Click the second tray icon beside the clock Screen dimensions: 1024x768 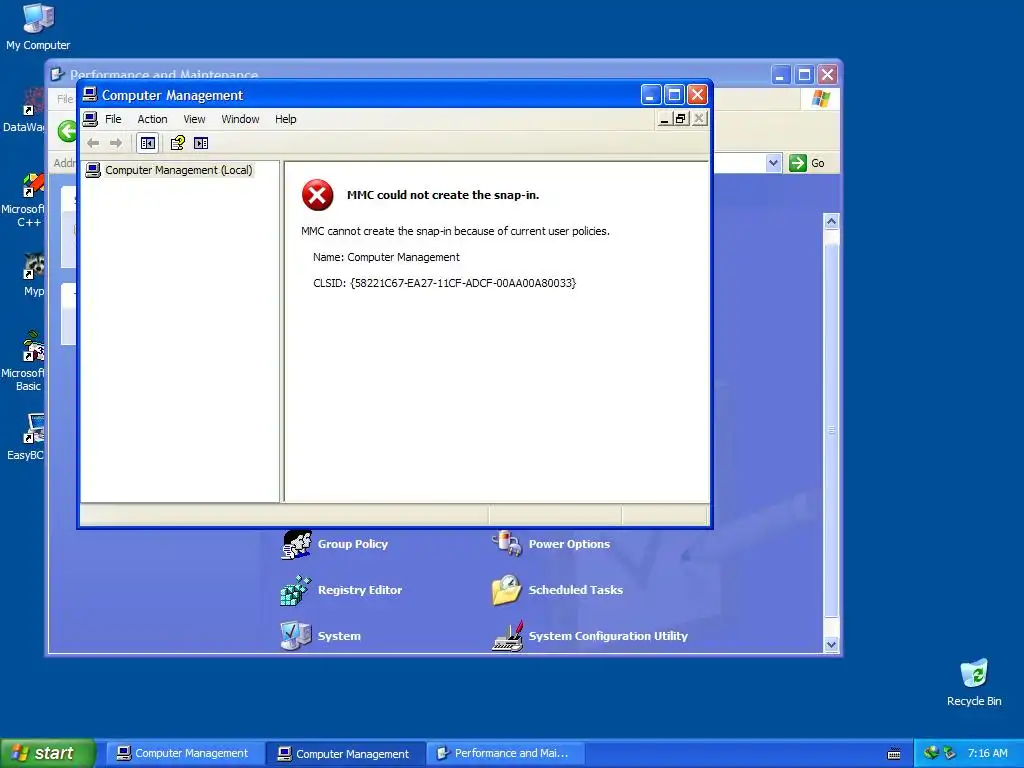click(949, 753)
